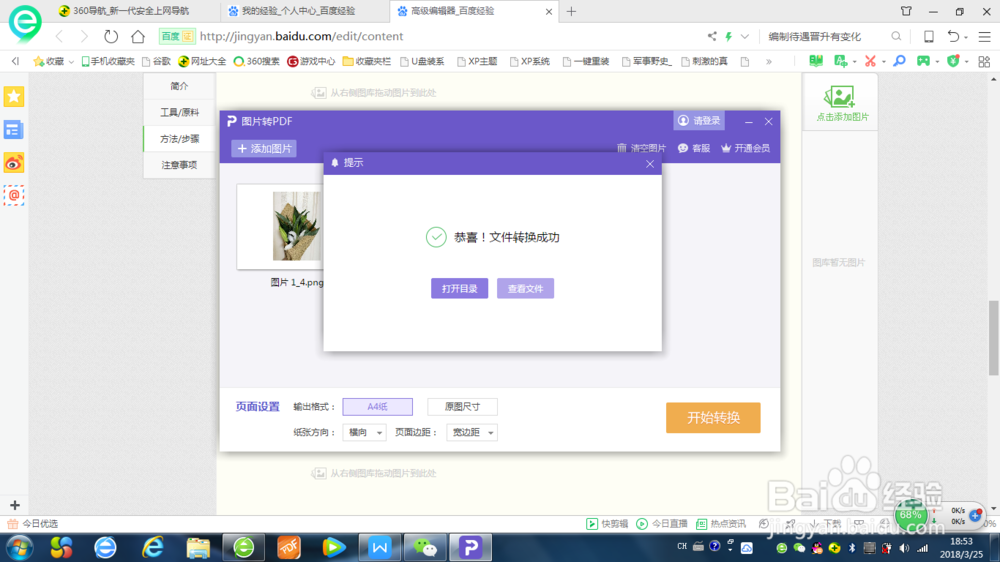Click the red scissors screenshot icon
Image resolution: width=1000 pixels, height=562 pixels.
point(870,61)
